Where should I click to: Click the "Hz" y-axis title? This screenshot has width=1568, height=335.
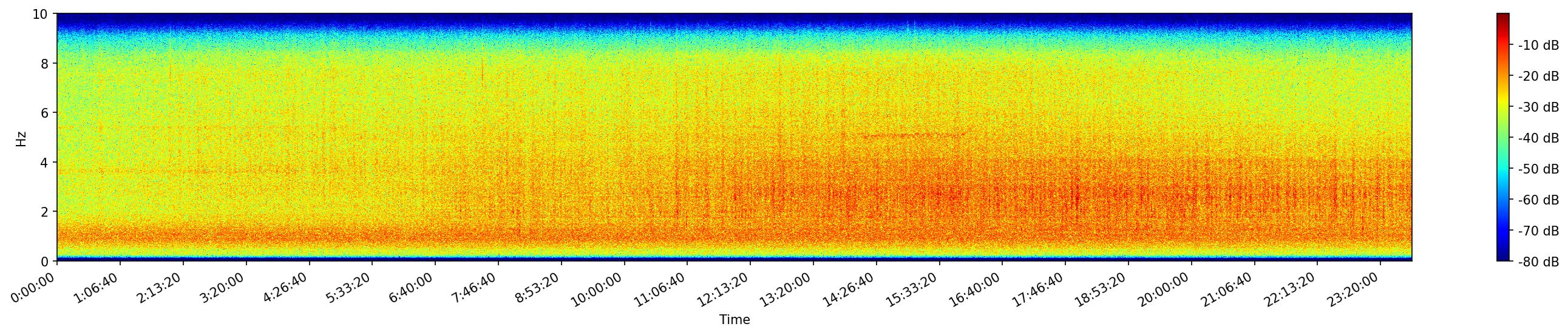(21, 138)
